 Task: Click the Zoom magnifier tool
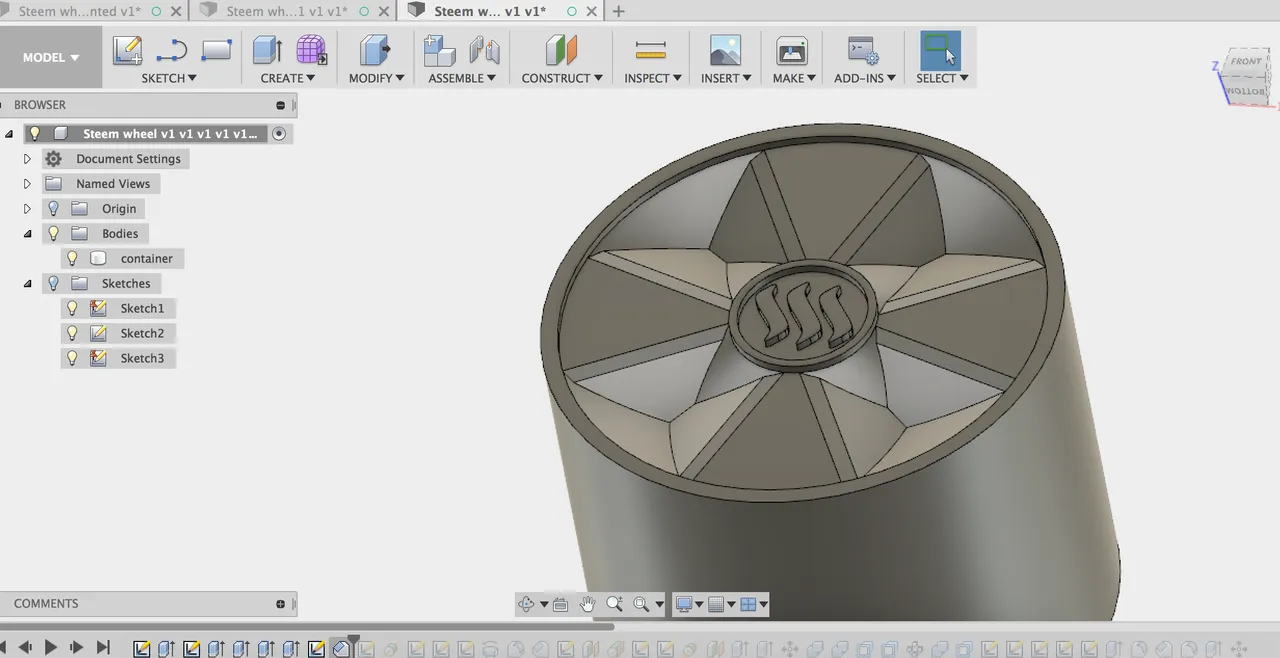click(614, 604)
